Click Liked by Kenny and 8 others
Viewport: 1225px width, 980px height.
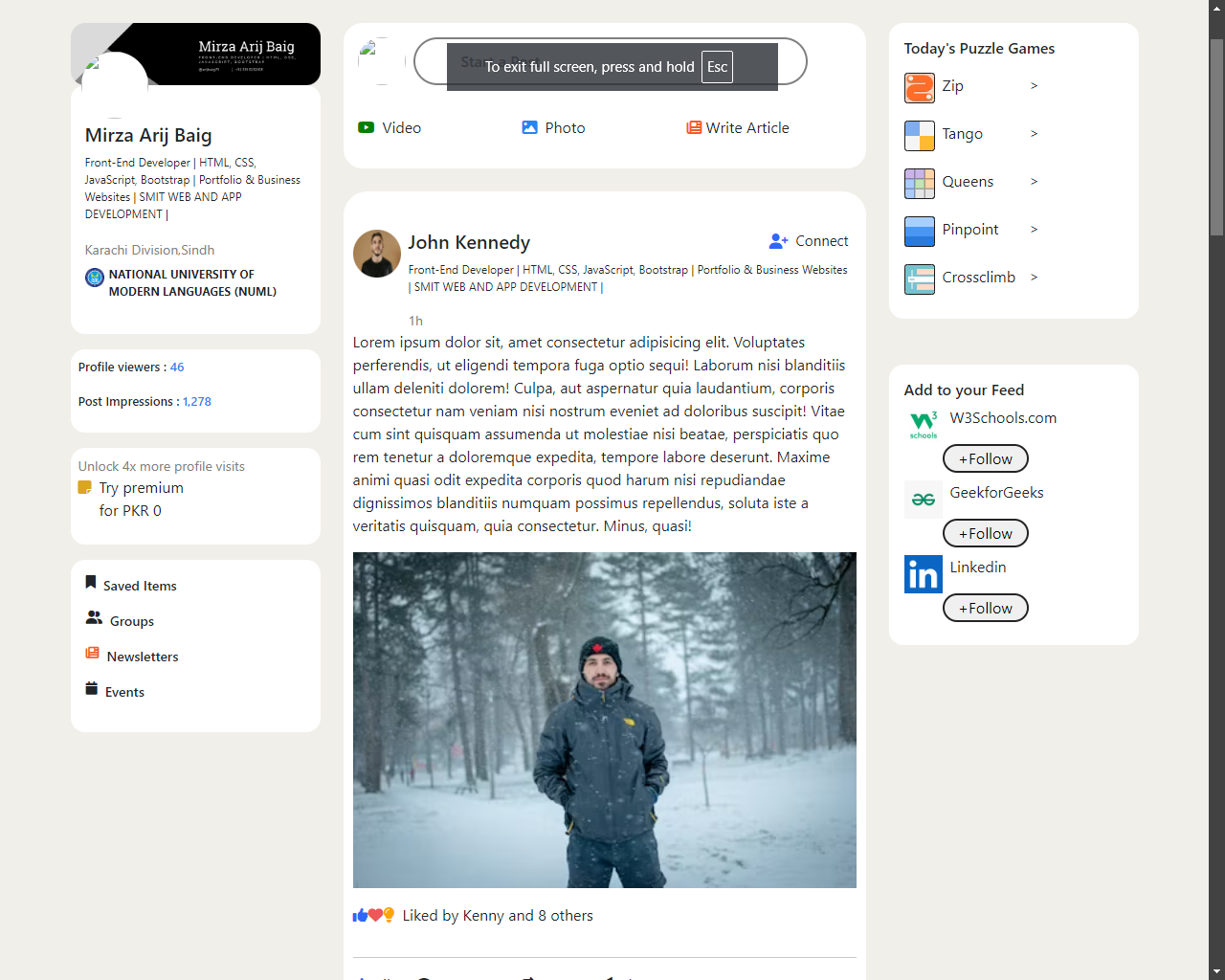(x=498, y=915)
